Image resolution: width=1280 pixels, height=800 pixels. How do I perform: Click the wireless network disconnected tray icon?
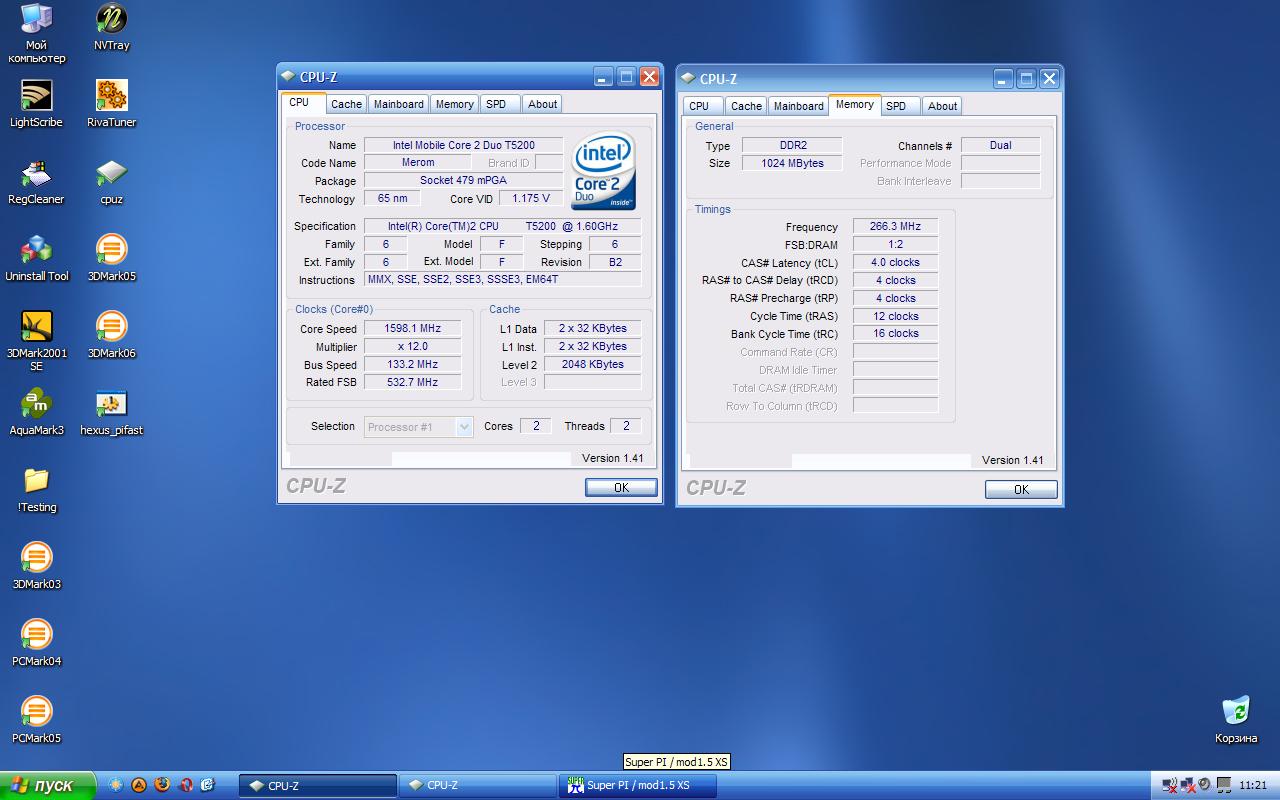(1170, 786)
